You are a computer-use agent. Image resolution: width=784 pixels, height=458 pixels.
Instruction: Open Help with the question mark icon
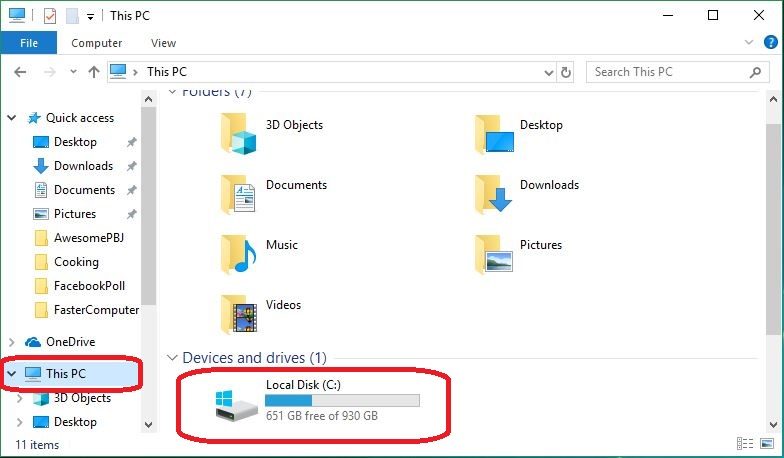coord(770,42)
